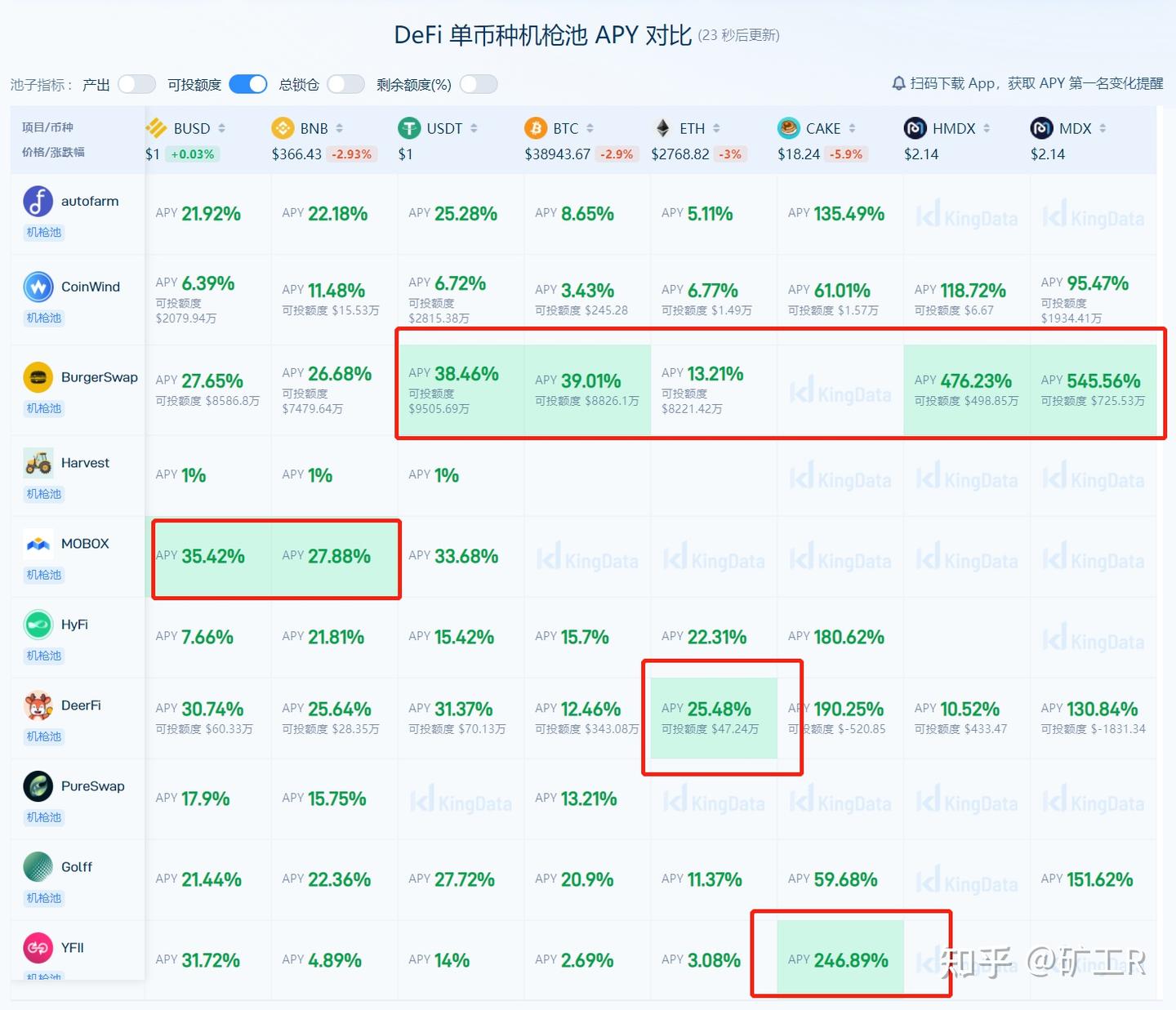
Task: Sort the table by BNB column
Action: point(340,129)
